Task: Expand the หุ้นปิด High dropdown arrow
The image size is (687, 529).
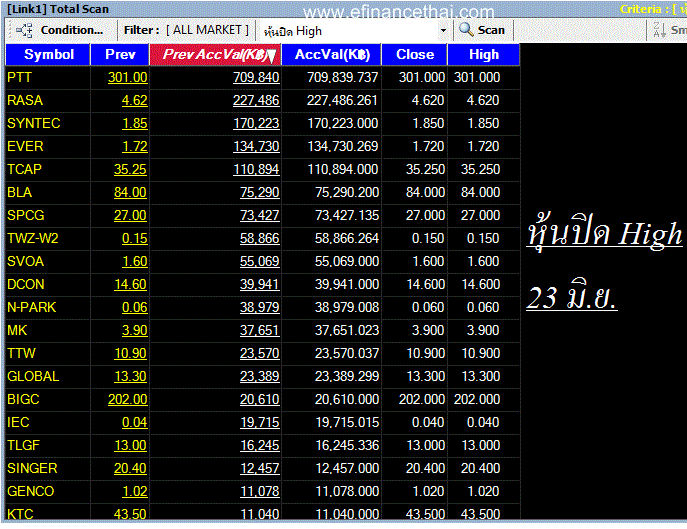Action: 443,30
